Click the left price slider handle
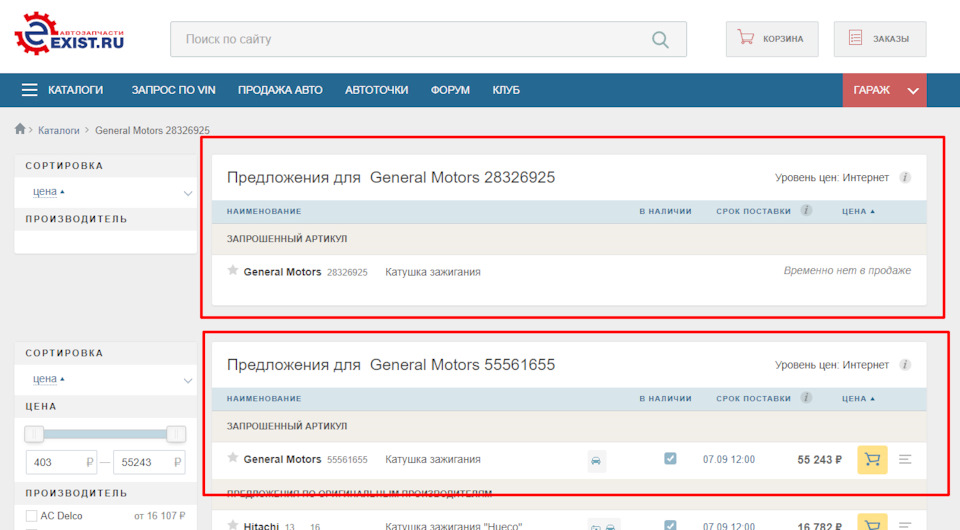Viewport: 960px width, 530px height. click(x=34, y=435)
